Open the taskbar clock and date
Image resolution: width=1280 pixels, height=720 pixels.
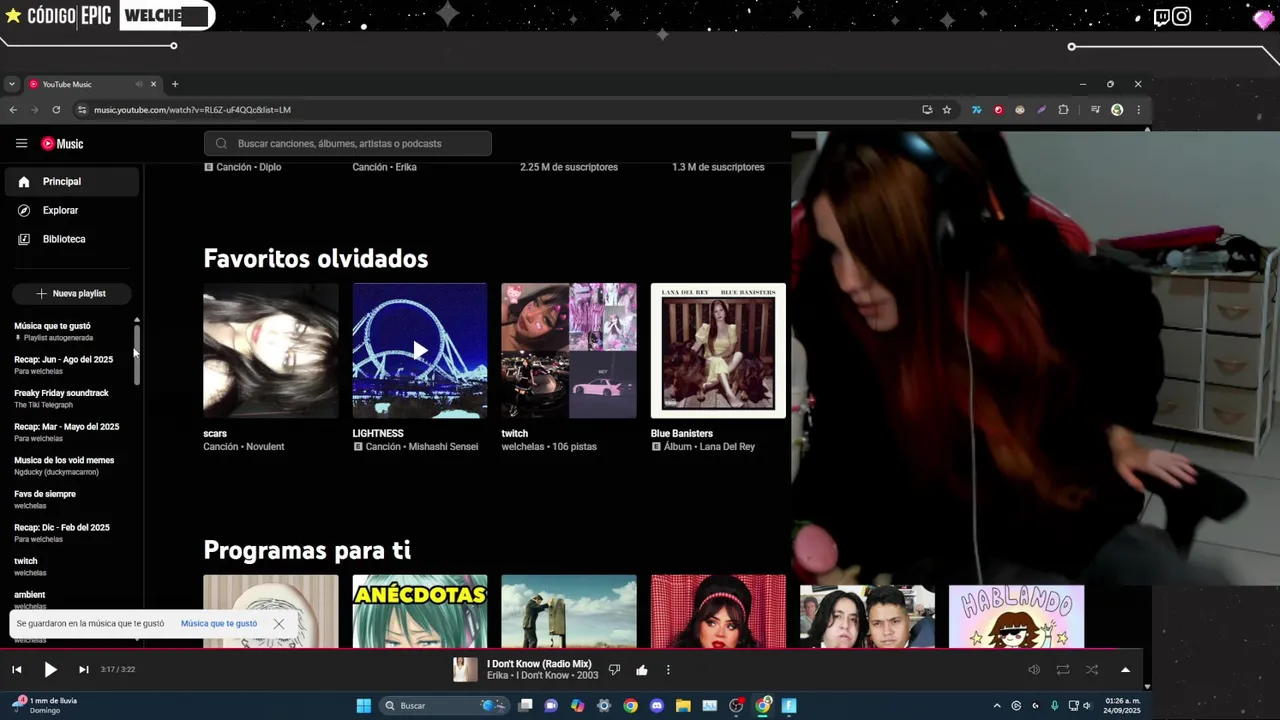click(x=1122, y=706)
